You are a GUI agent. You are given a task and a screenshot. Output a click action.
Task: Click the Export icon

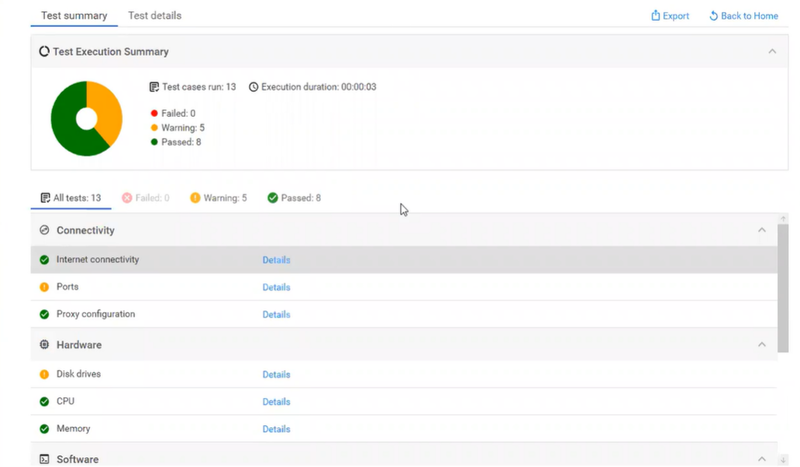pyautogui.click(x=656, y=16)
